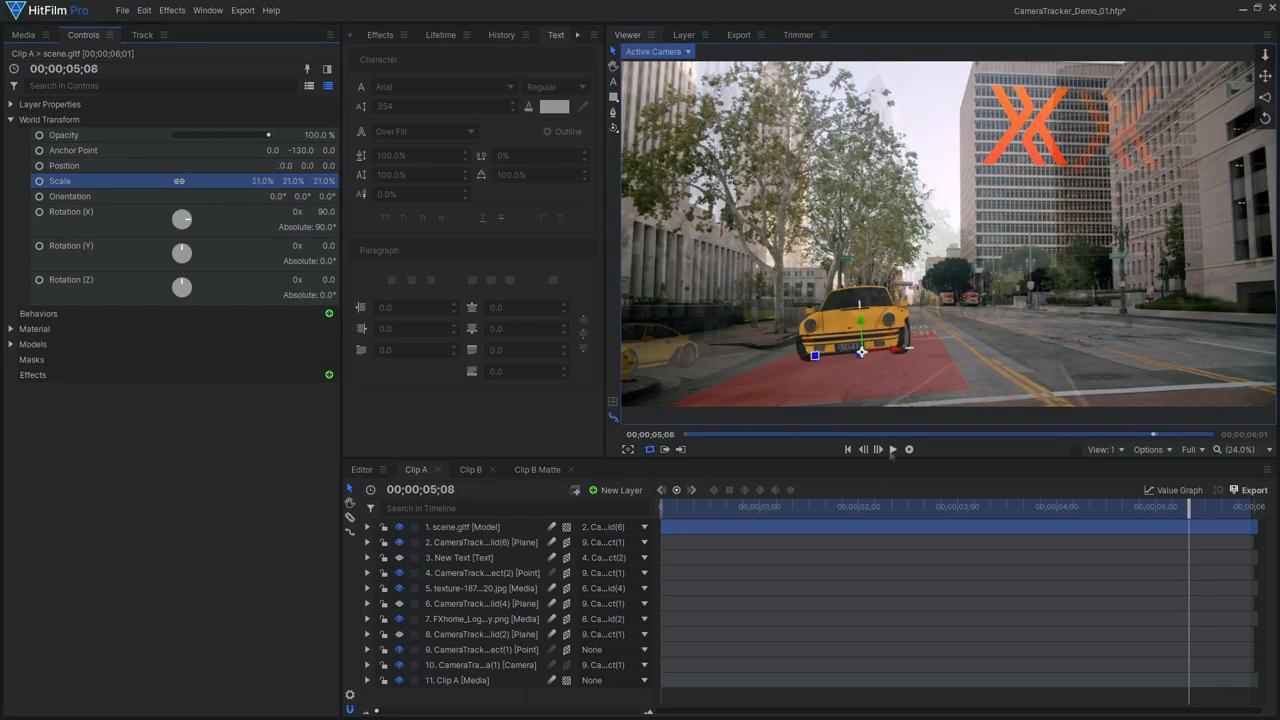The image size is (1280, 720).
Task: Hide the texture-187...20.jpg layer
Action: point(399,588)
